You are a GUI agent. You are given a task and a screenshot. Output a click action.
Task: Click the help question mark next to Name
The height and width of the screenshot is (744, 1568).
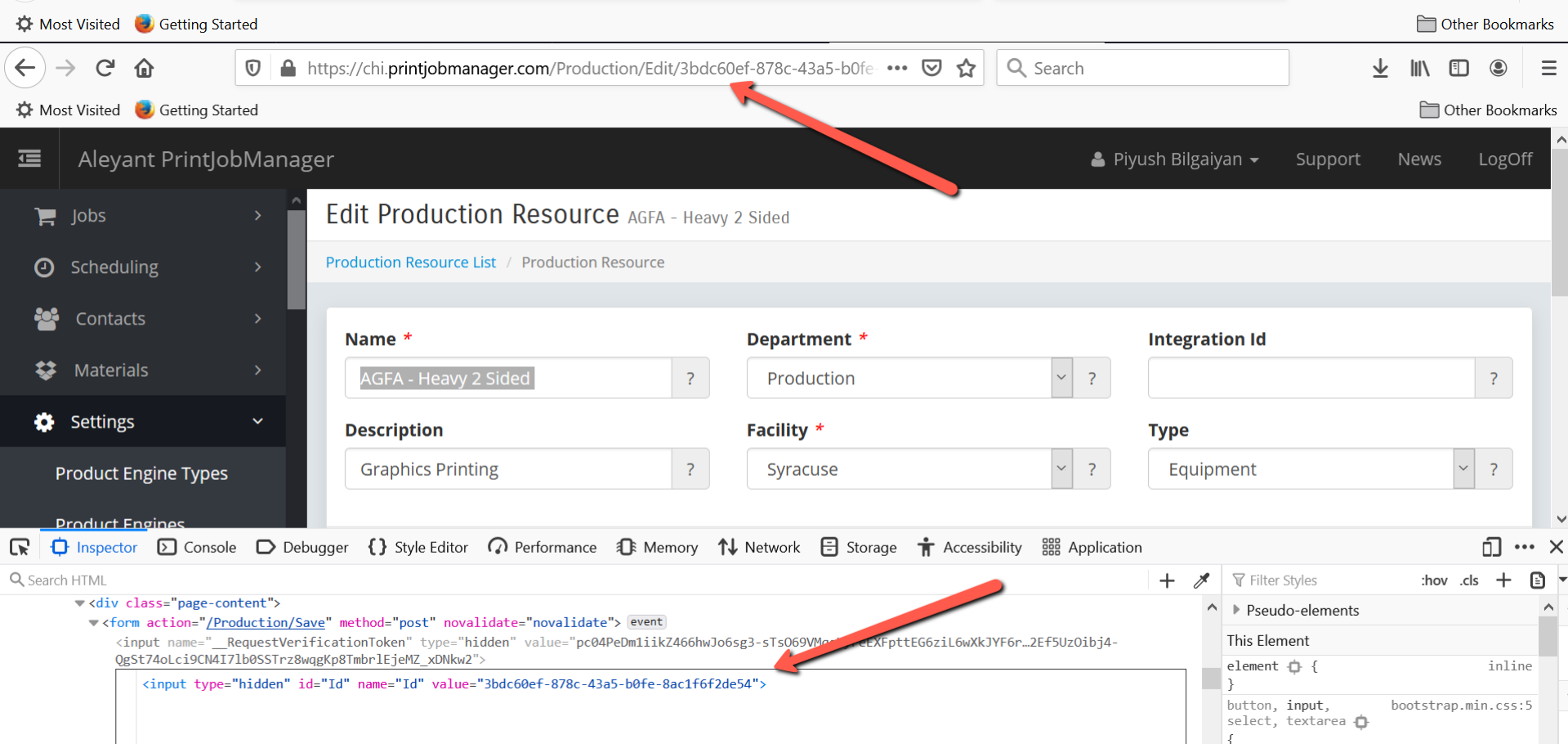click(x=690, y=378)
